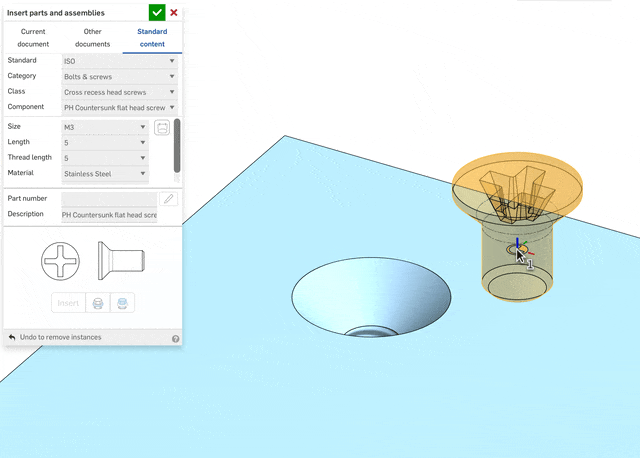Click the Part number field
640x458 pixels.
tap(109, 199)
